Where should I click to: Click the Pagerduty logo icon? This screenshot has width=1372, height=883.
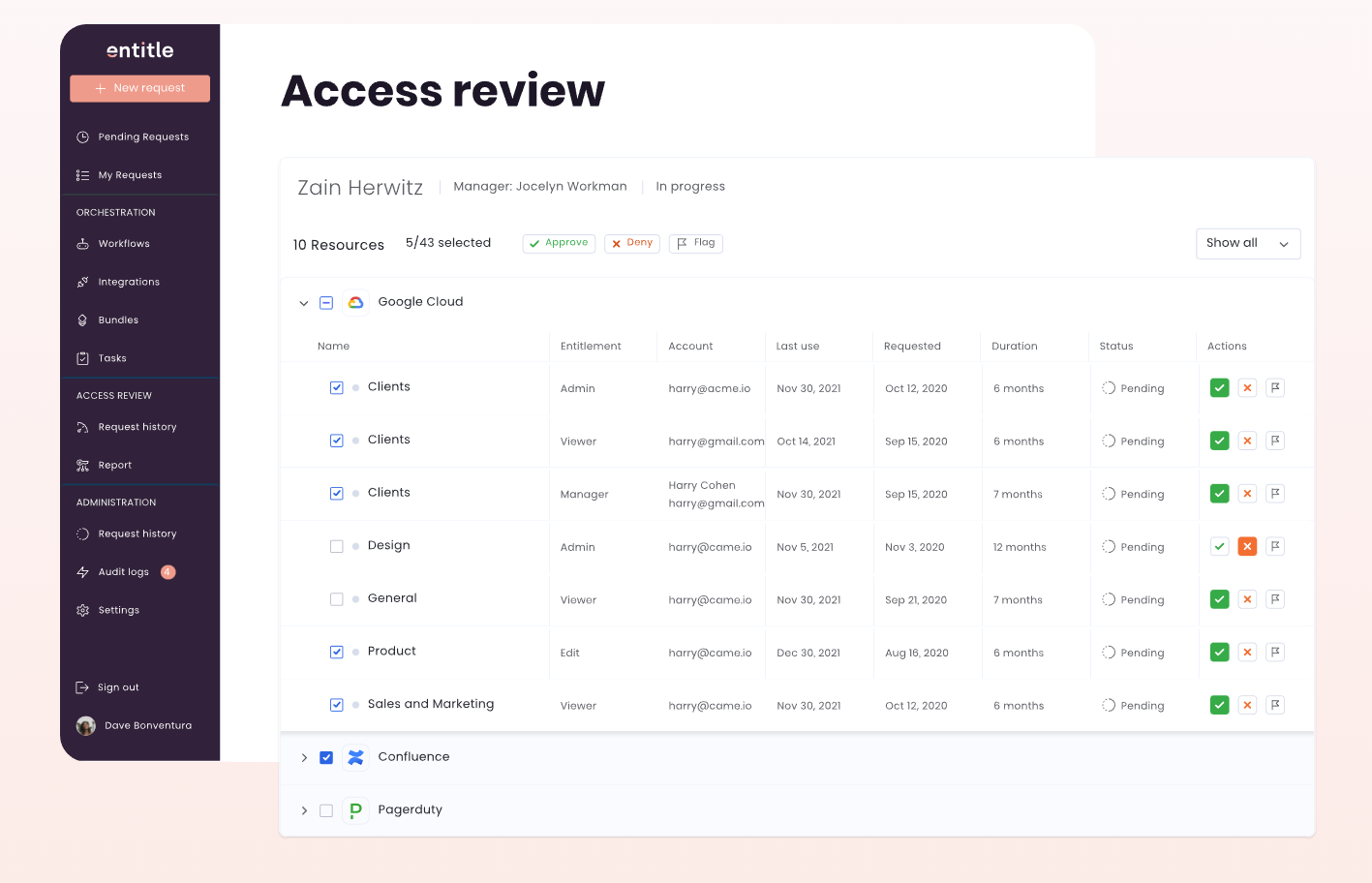click(x=356, y=810)
